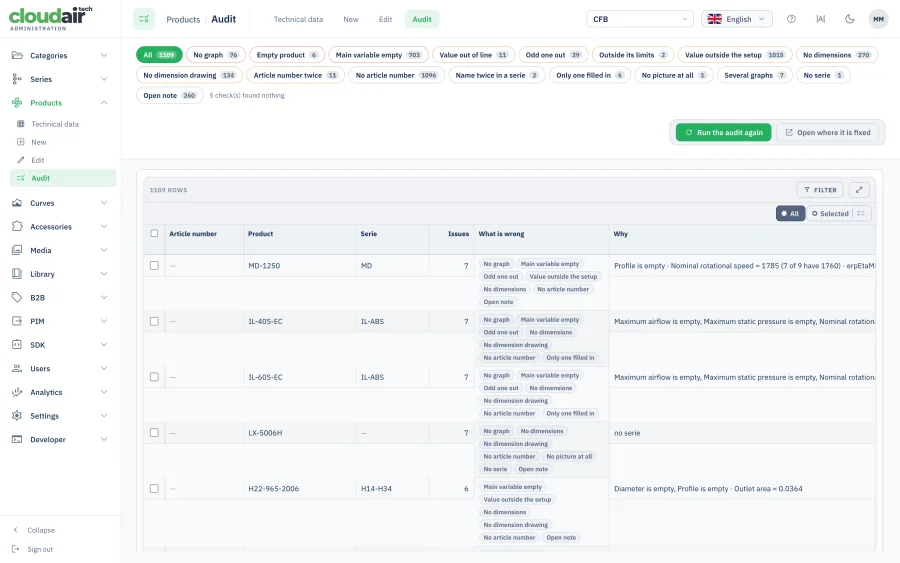Select the Audit top tab
This screenshot has width=900, height=563.
point(422,19)
